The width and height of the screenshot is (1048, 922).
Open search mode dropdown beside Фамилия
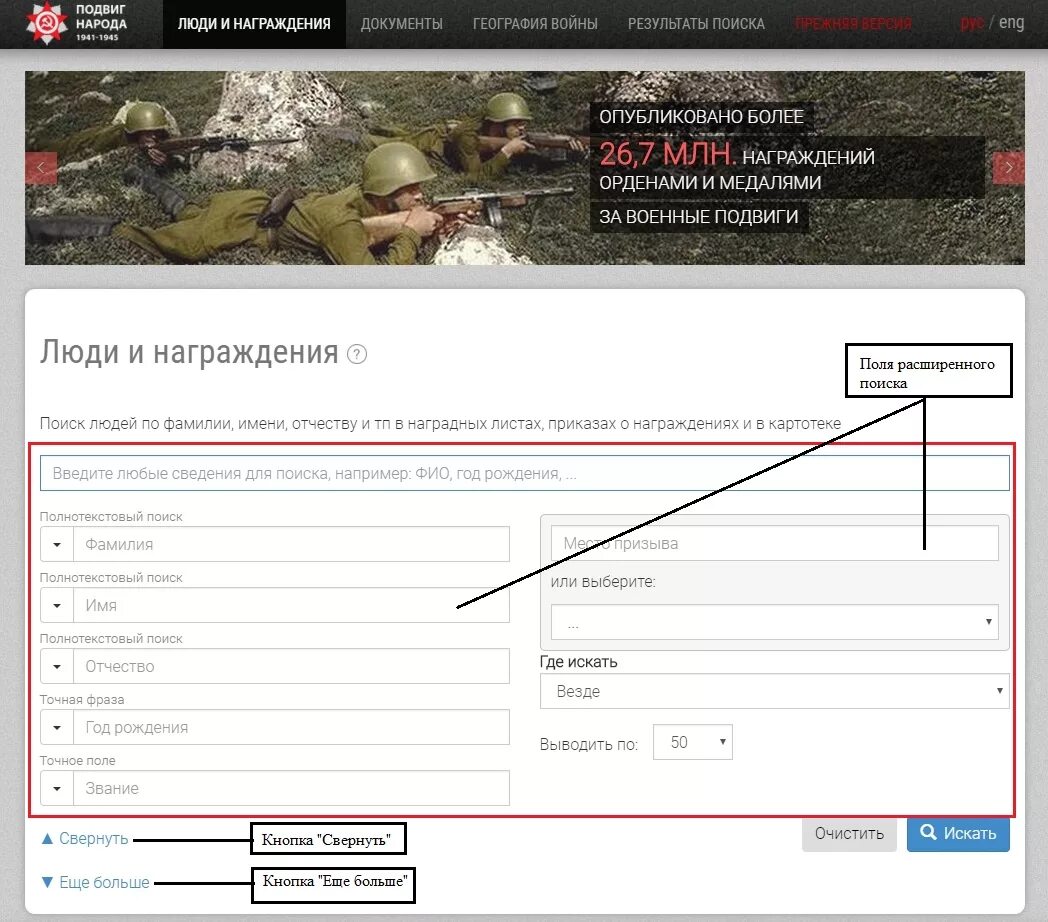[57, 544]
